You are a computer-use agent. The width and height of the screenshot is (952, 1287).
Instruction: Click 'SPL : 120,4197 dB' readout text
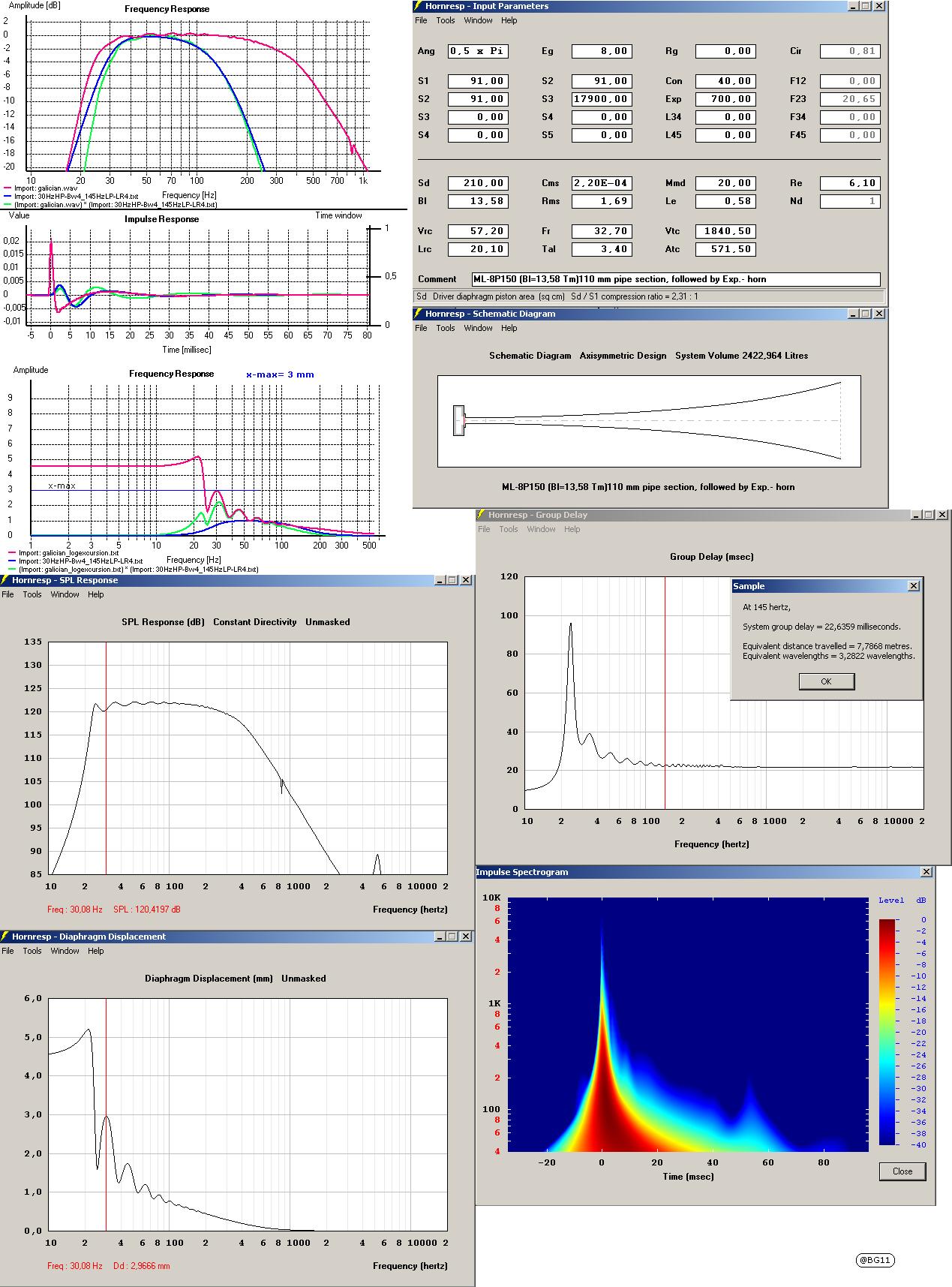coord(147,910)
